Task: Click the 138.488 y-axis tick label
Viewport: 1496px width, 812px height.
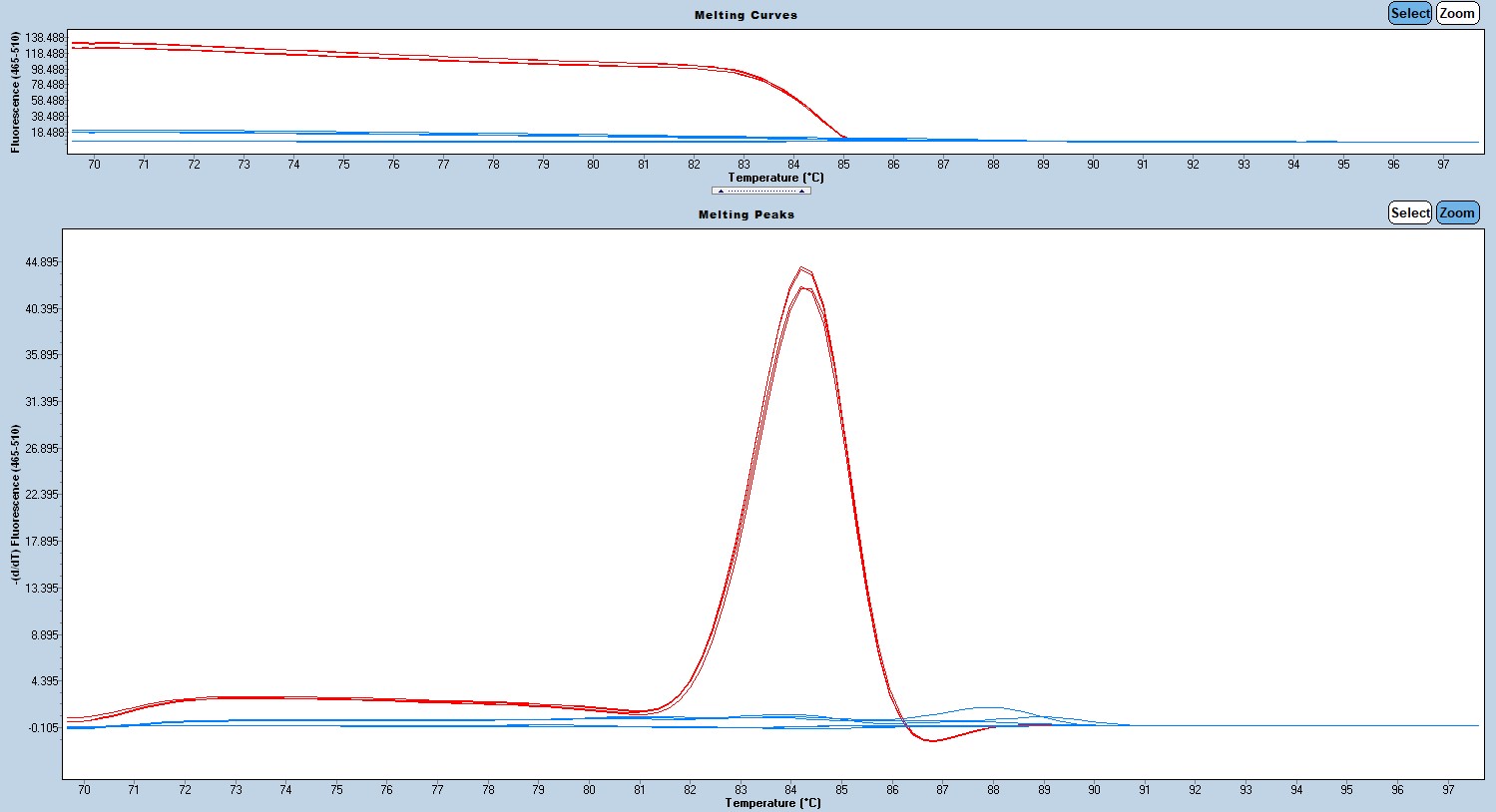Action: pos(46,38)
